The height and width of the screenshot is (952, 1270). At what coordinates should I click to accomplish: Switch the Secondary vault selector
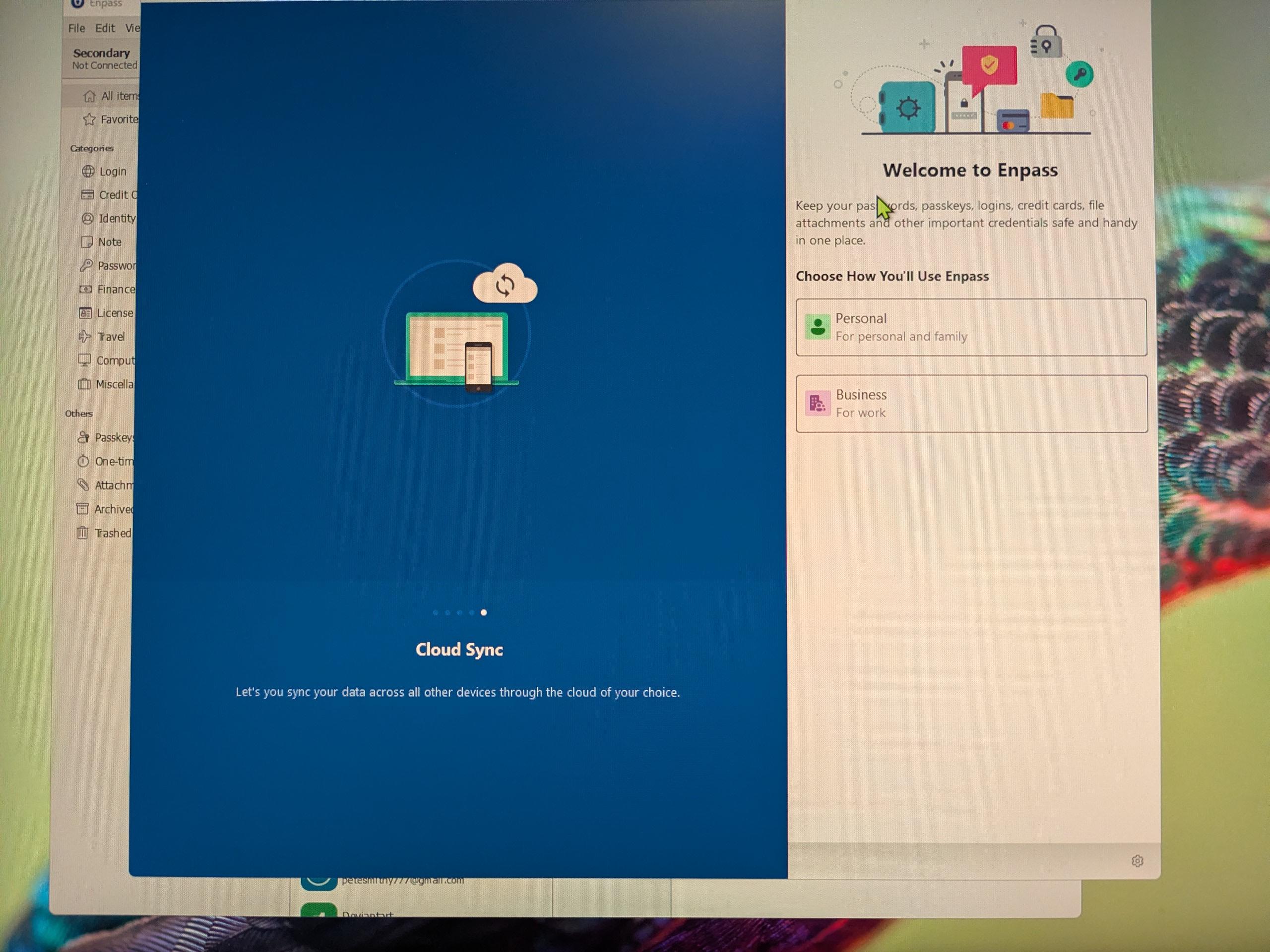102,58
